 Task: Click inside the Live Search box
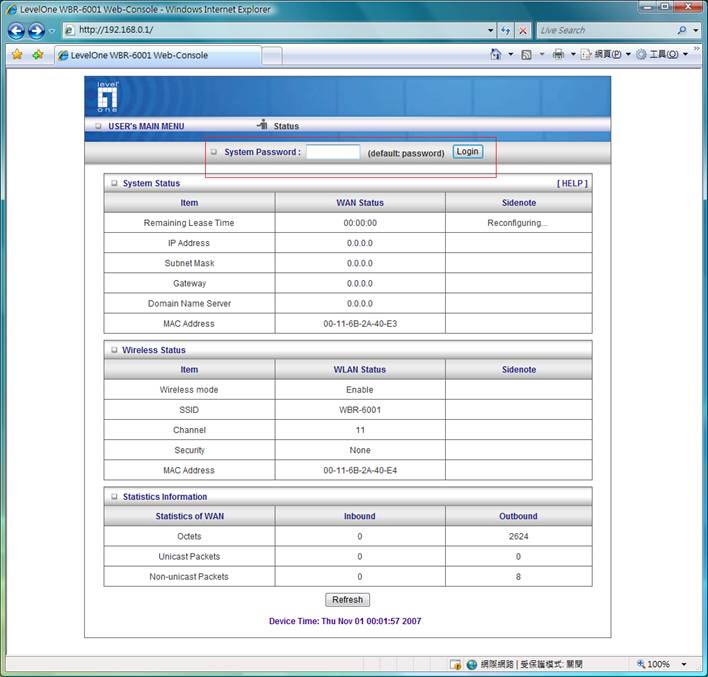(606, 30)
